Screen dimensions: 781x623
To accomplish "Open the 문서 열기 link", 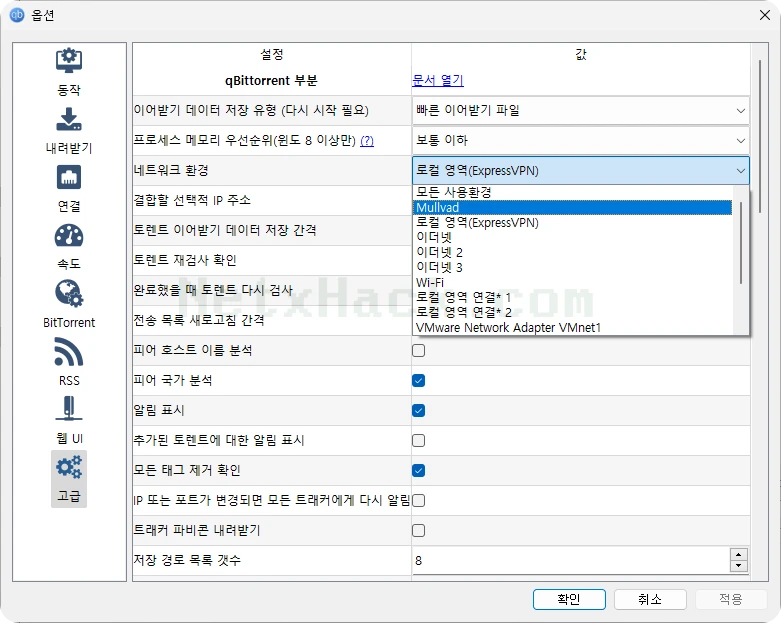I will (438, 80).
